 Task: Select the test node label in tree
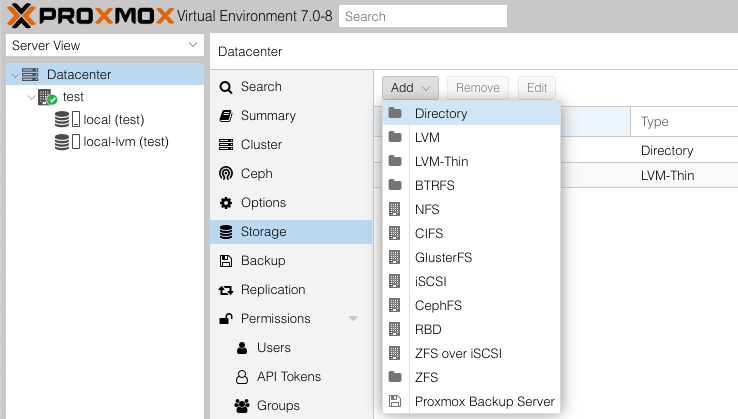[73, 97]
